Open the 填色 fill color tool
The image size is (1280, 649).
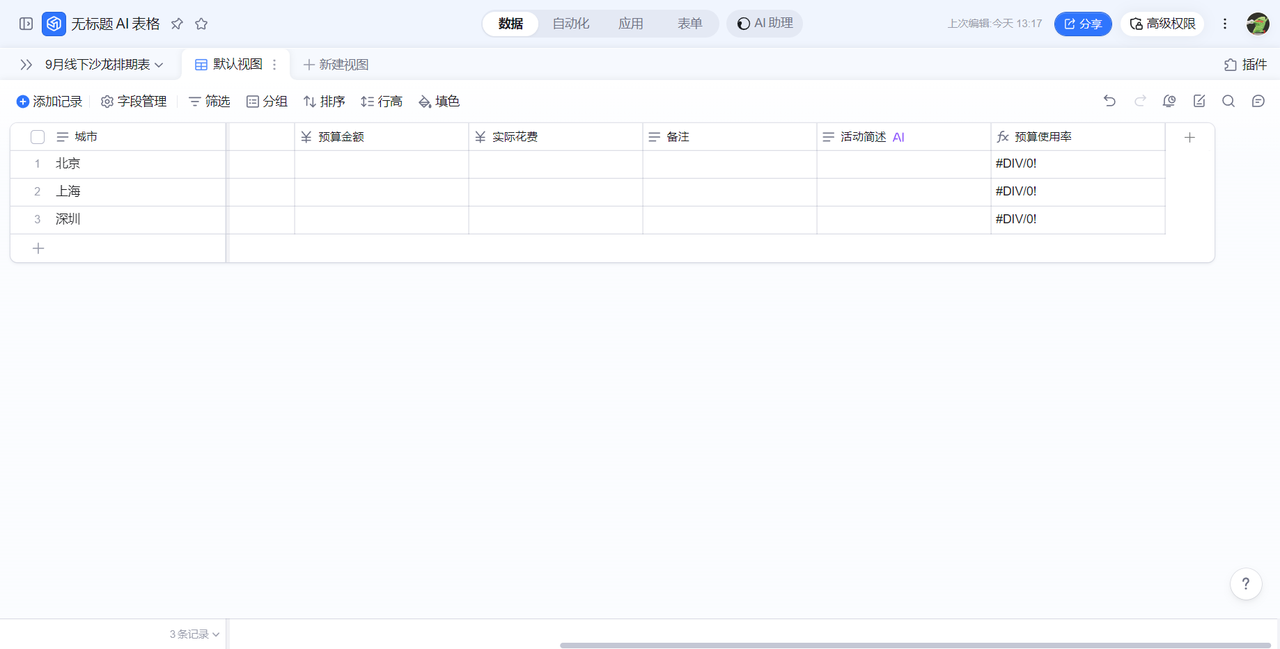[x=439, y=101]
